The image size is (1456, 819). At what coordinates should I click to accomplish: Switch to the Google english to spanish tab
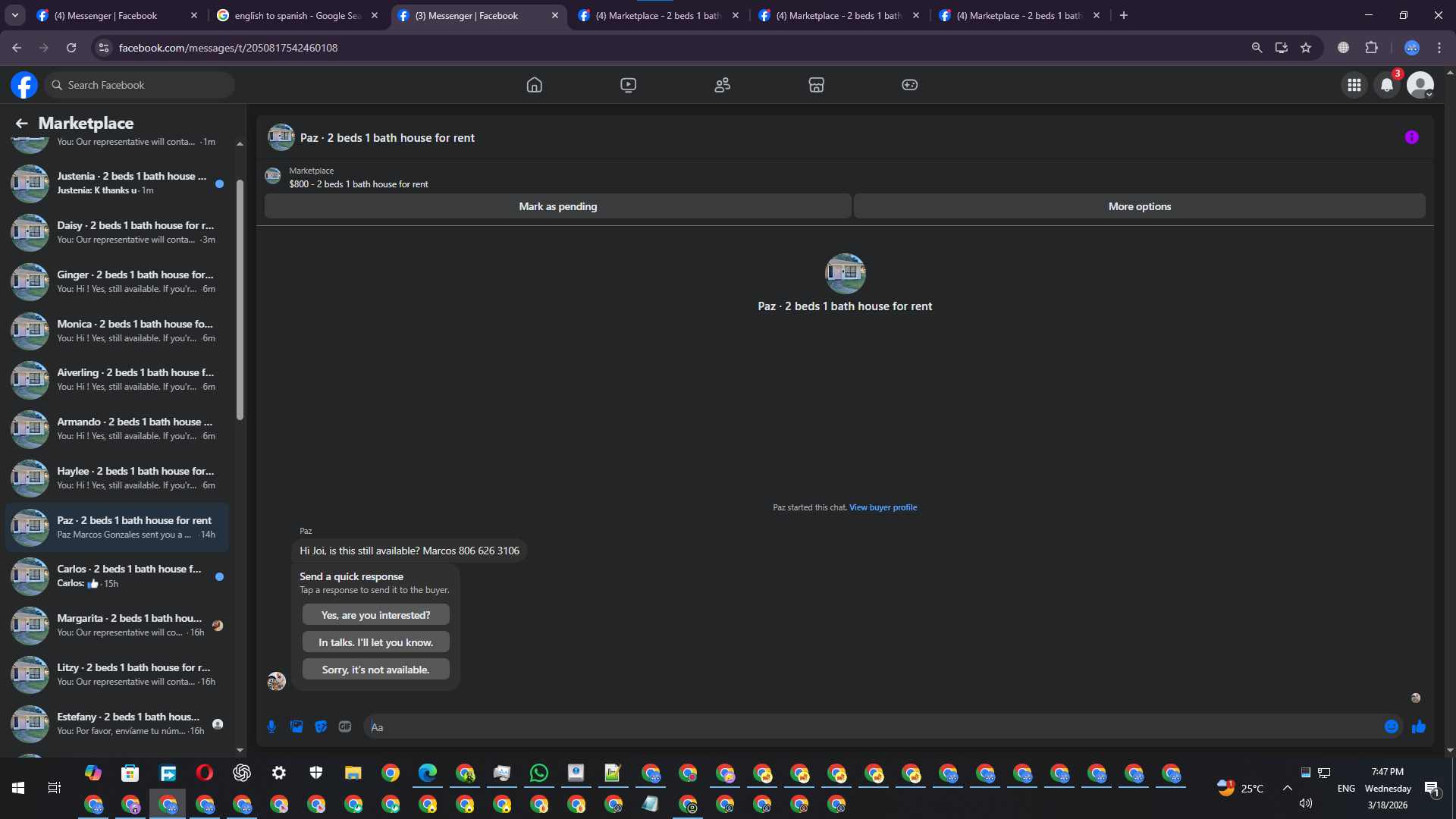297,15
